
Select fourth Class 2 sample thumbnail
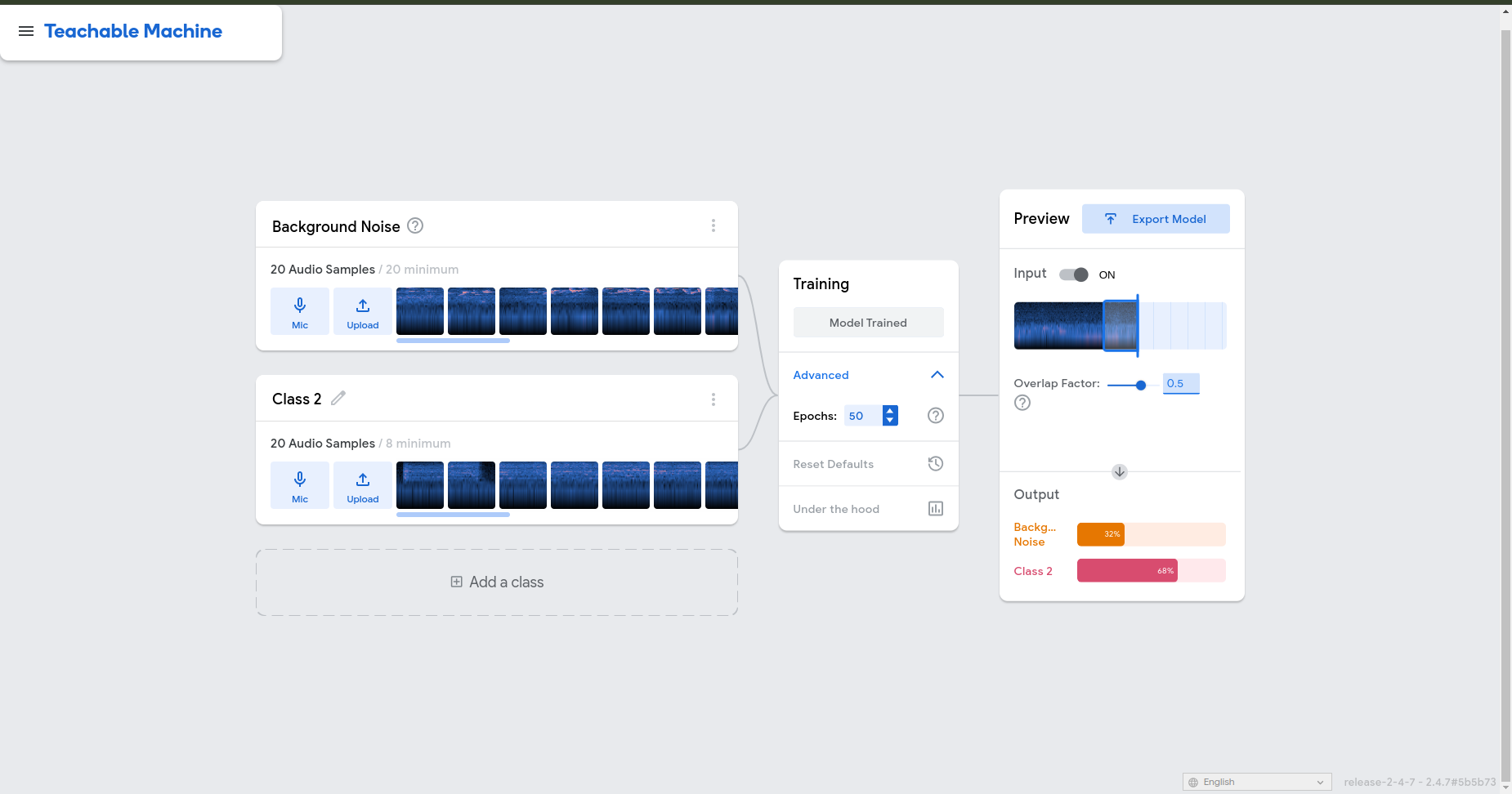click(x=575, y=485)
